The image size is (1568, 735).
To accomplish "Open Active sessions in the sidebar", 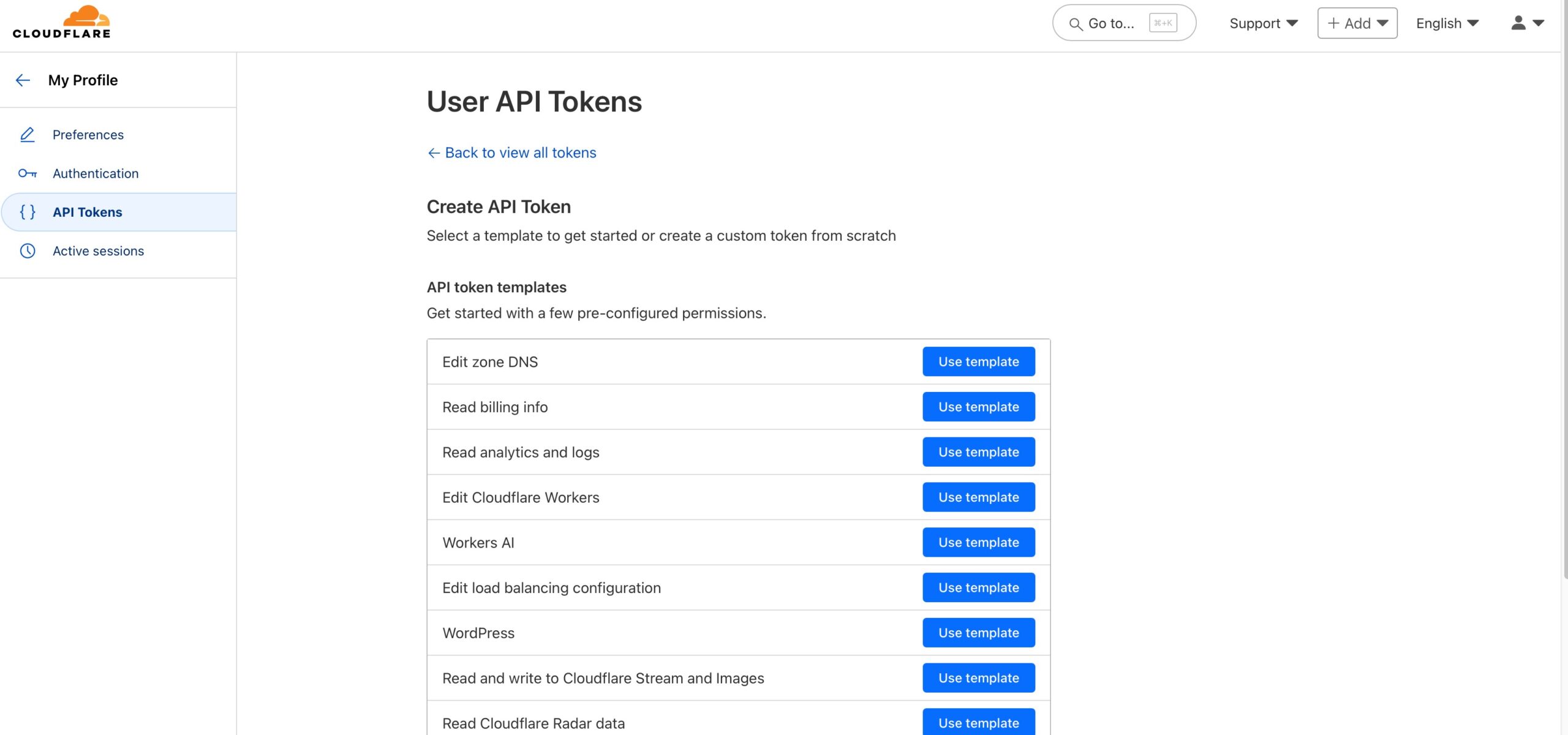I will click(x=98, y=251).
